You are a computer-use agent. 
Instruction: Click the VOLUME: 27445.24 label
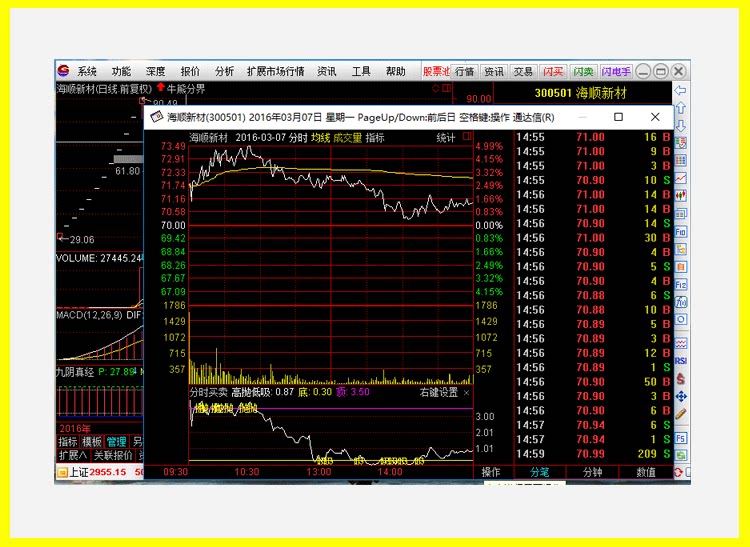coord(99,258)
